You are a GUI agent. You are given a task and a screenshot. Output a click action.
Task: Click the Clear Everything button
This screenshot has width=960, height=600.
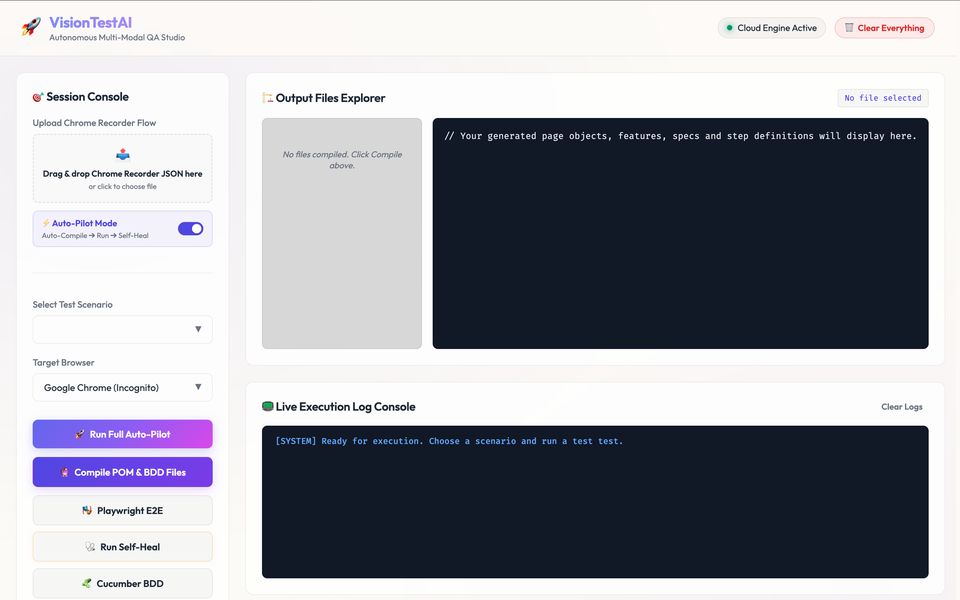tap(884, 28)
